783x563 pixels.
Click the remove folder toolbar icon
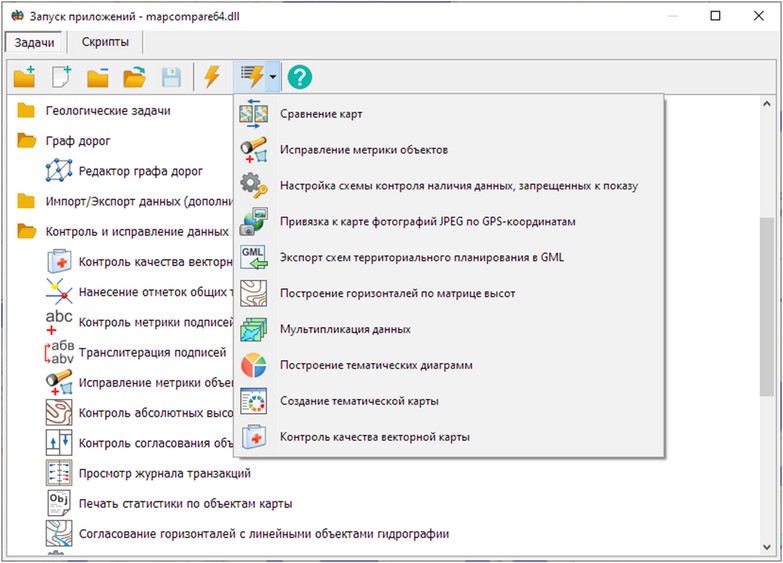point(98,76)
